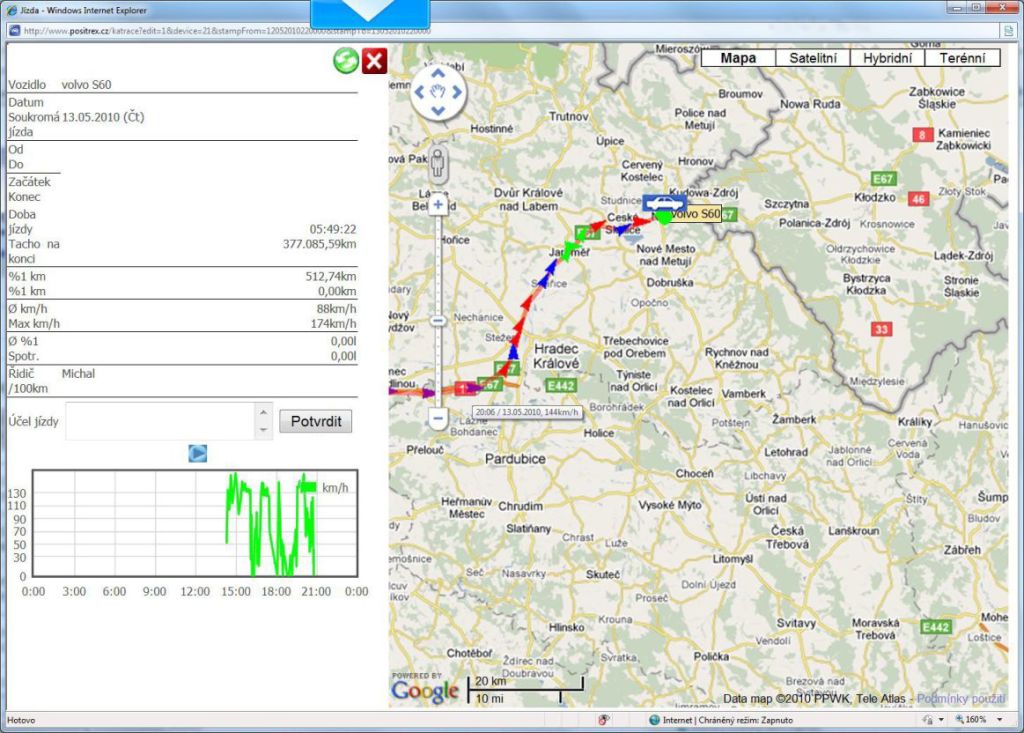Click the map zoom slider handle
1024x733 pixels.
click(438, 321)
